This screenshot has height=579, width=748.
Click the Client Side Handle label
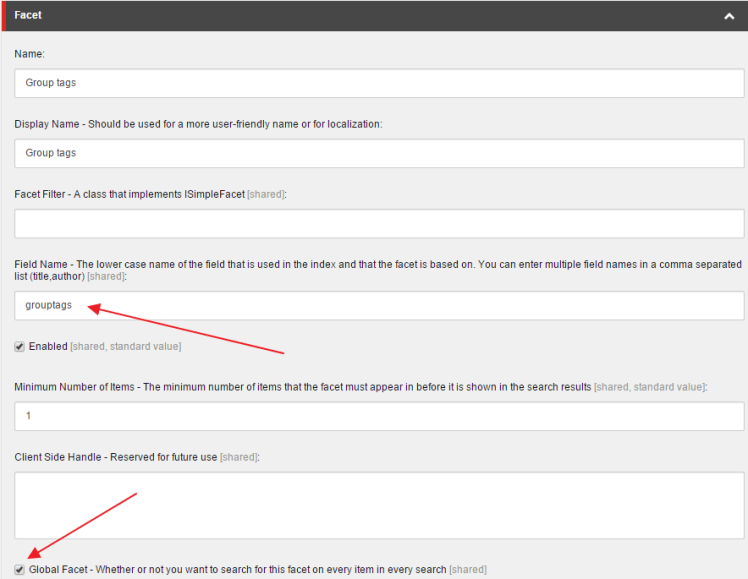[x=116, y=457]
